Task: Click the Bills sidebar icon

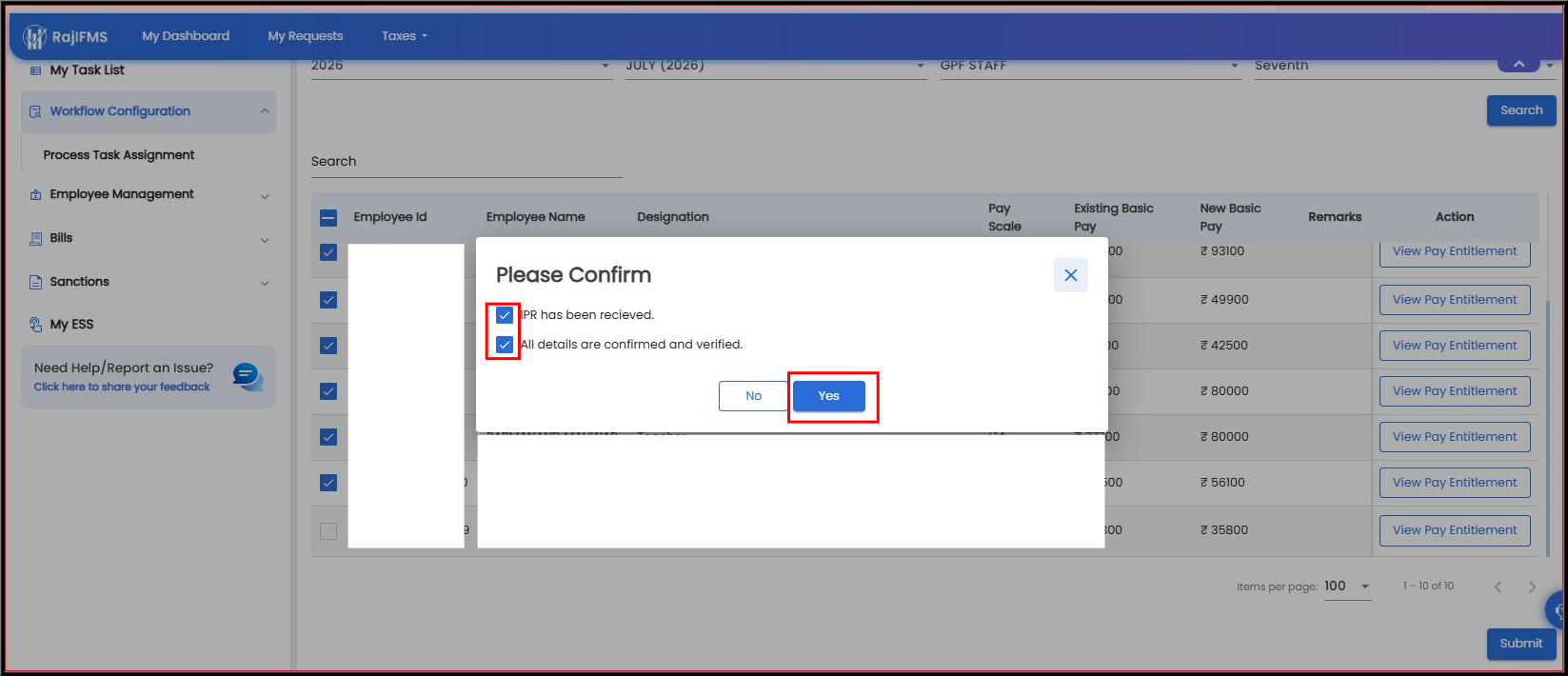Action: [35, 238]
